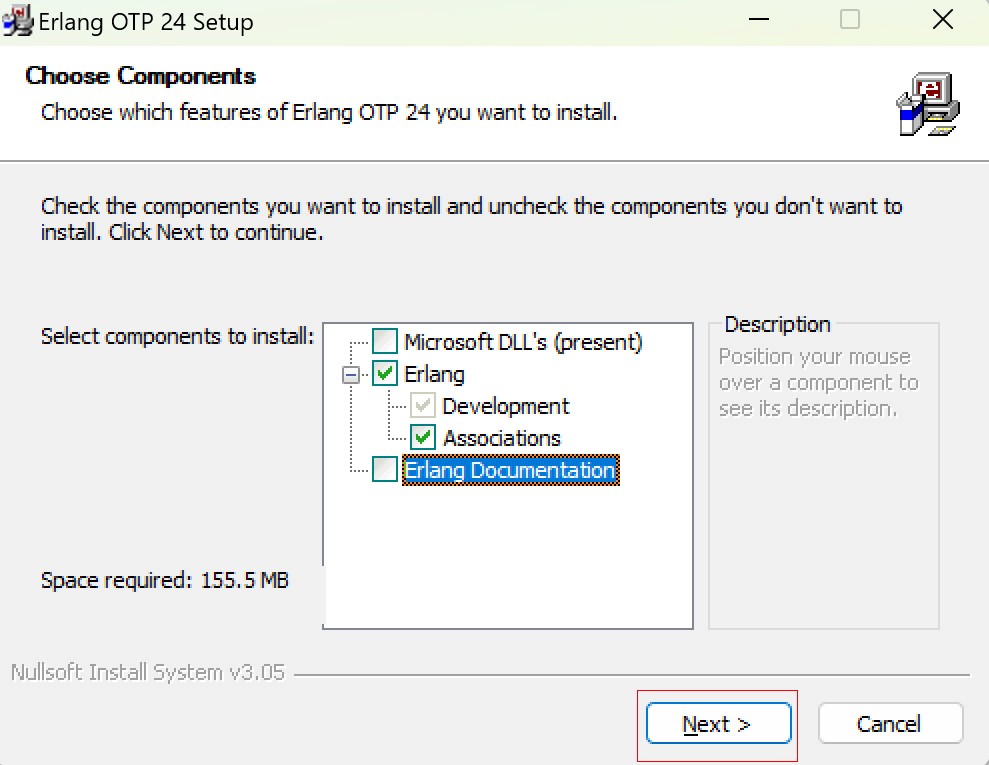This screenshot has width=989, height=765.
Task: Click the Space required: 155.5 MB text
Action: point(165,580)
